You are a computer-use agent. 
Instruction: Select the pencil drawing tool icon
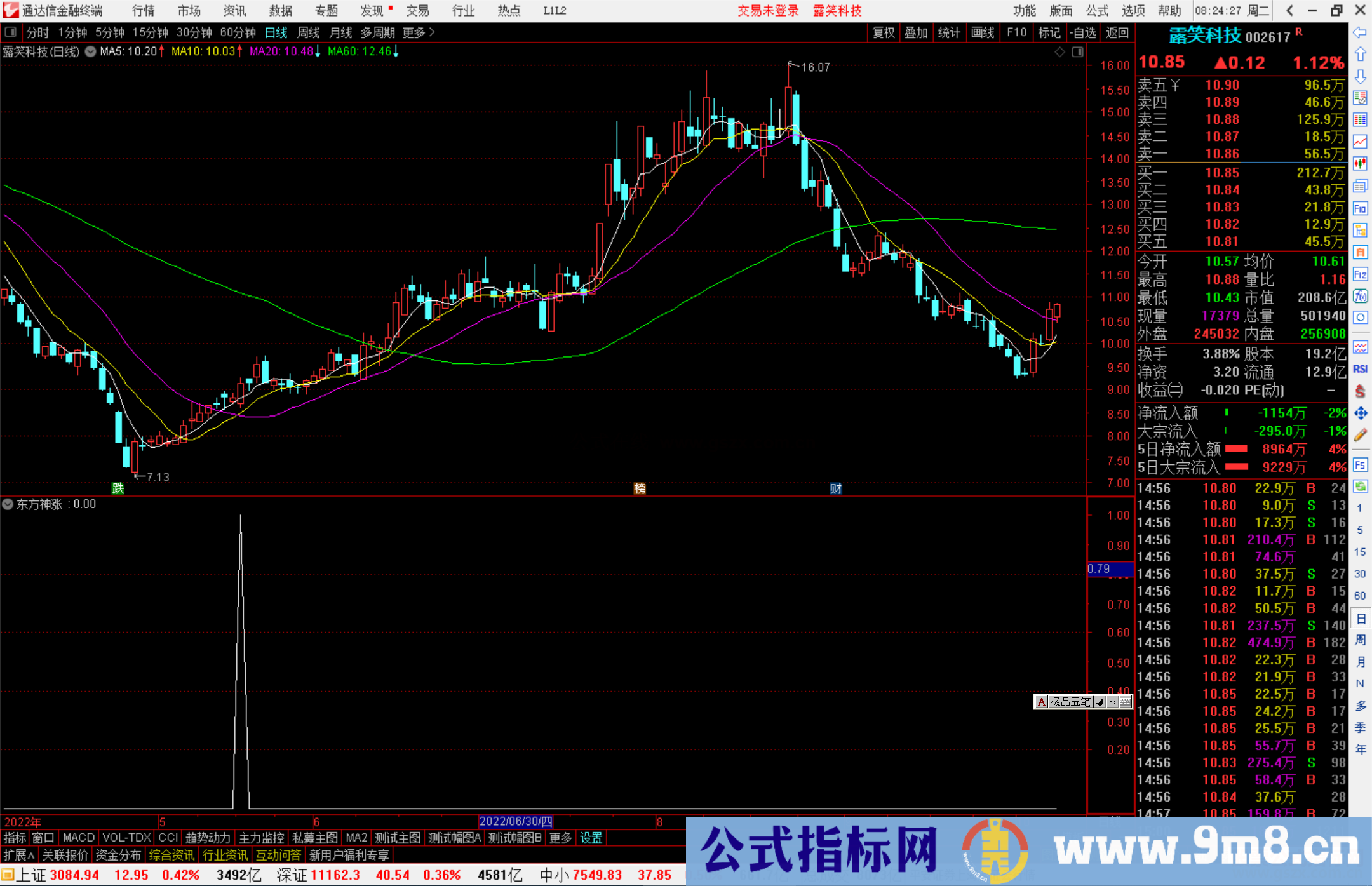tap(1360, 435)
